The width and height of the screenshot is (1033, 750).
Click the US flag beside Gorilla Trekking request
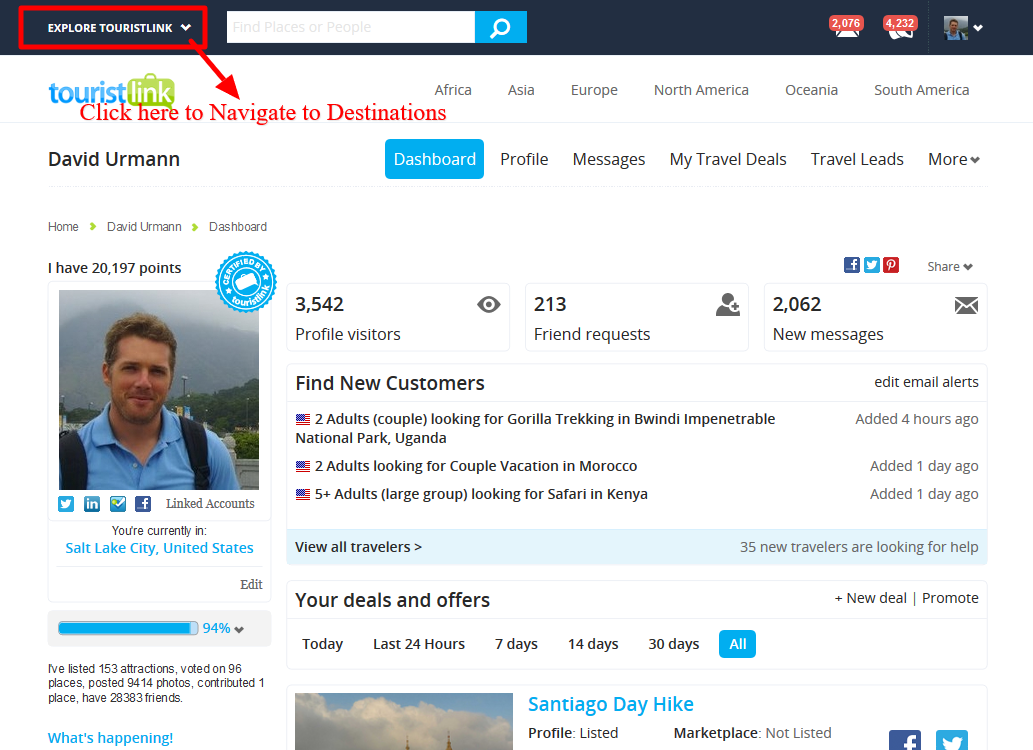coord(303,419)
